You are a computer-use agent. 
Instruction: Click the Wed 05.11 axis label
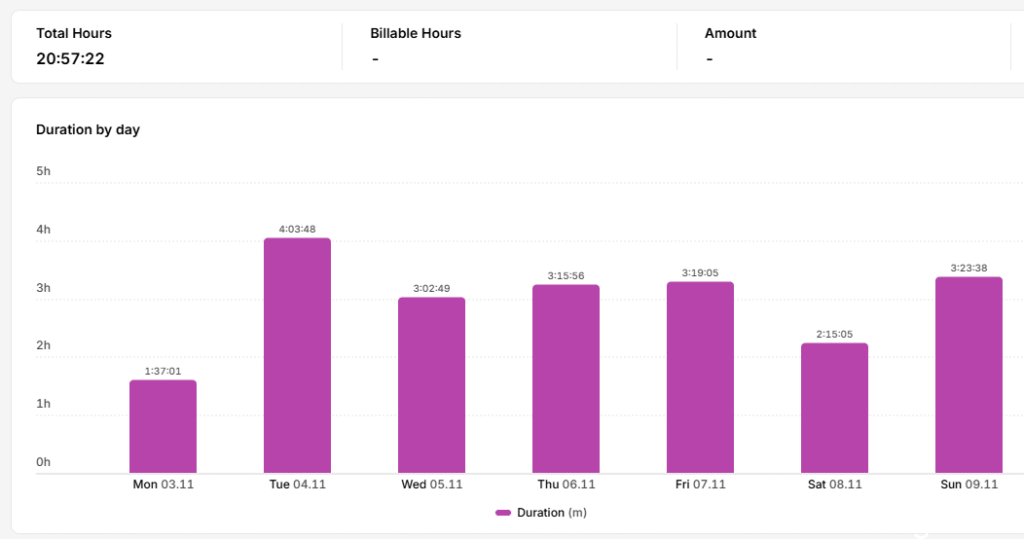[x=432, y=484]
